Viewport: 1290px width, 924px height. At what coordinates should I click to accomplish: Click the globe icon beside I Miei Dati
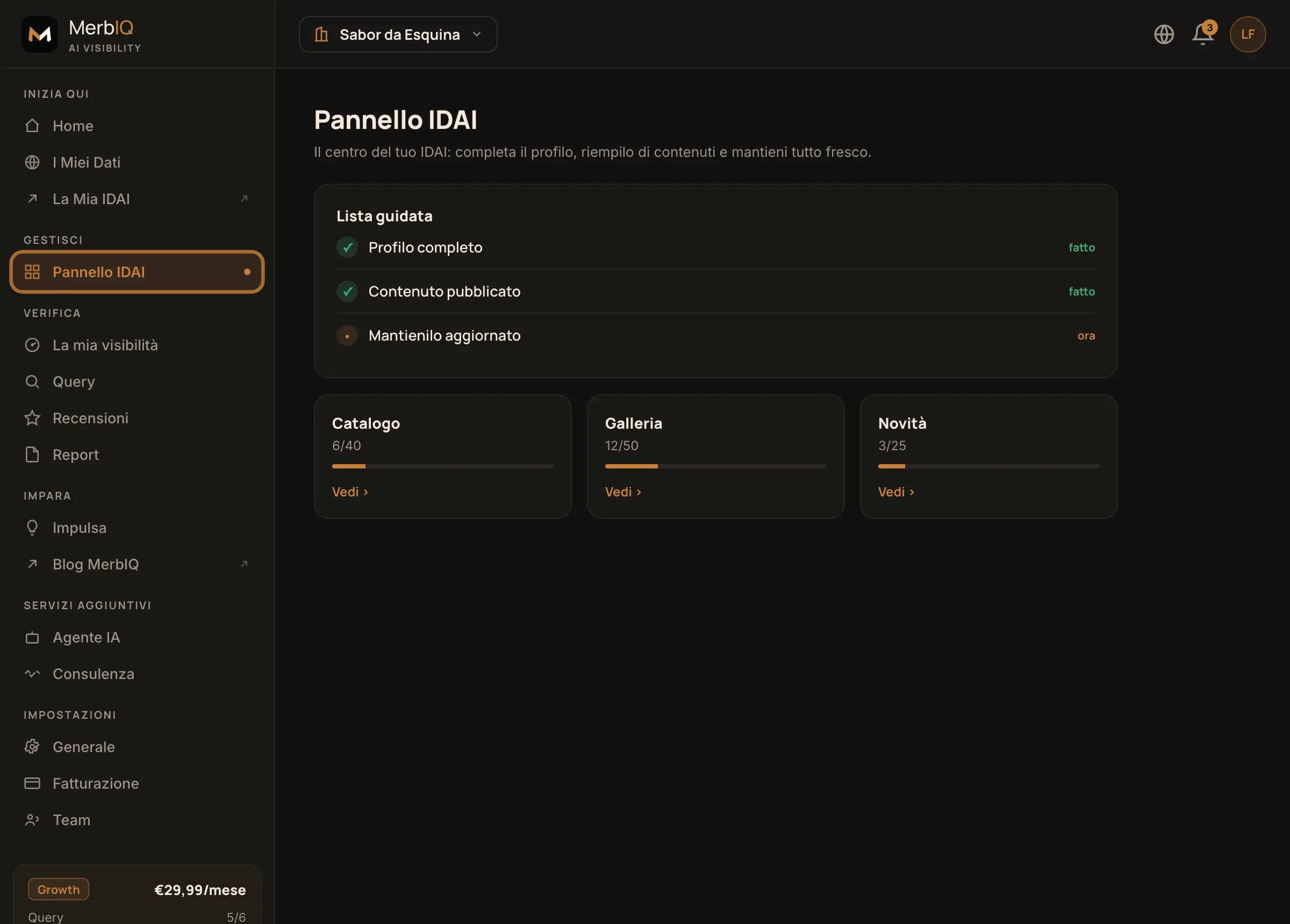[x=32, y=162]
